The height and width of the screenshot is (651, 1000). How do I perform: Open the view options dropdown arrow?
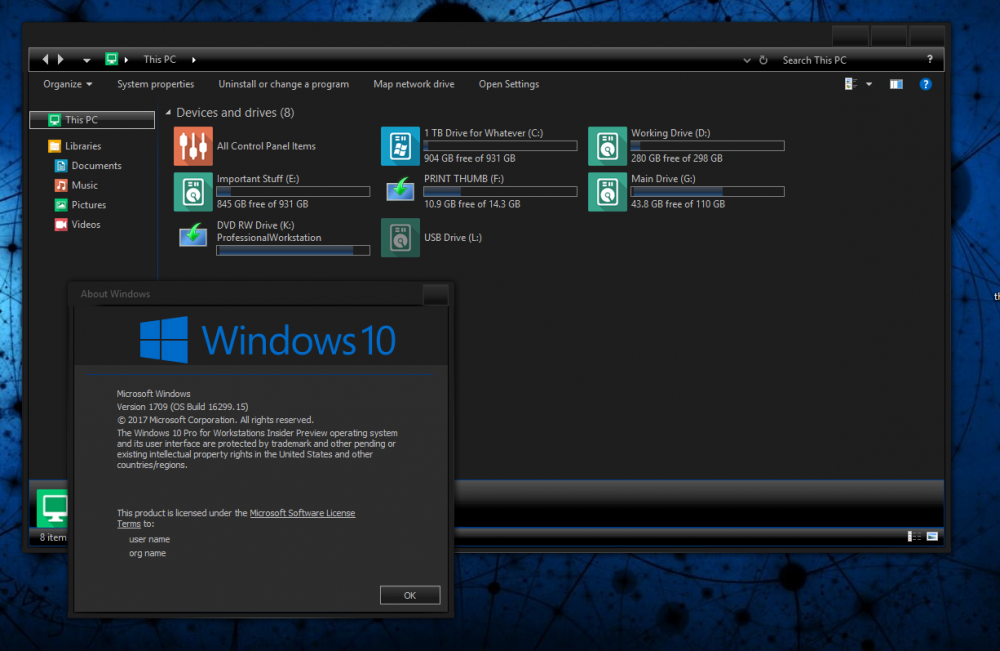tap(868, 84)
